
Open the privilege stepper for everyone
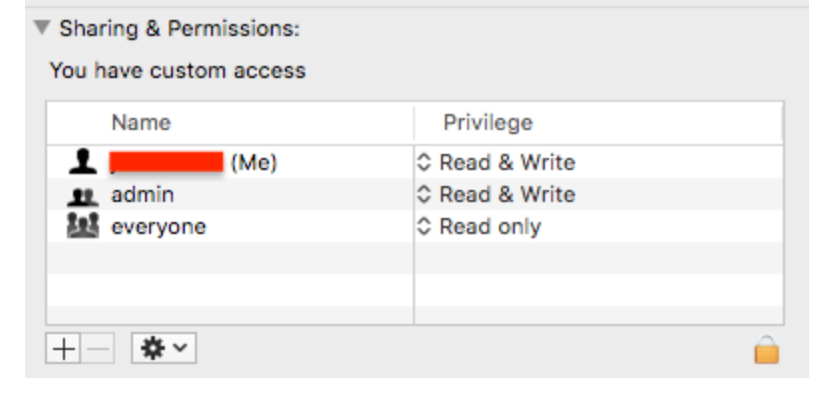424,226
